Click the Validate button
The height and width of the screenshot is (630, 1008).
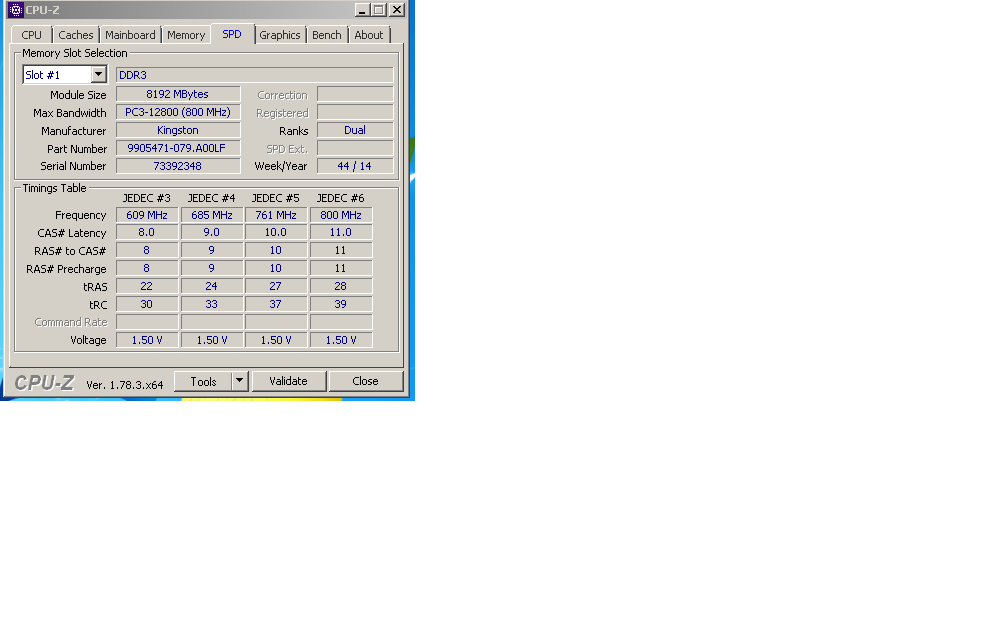point(289,381)
